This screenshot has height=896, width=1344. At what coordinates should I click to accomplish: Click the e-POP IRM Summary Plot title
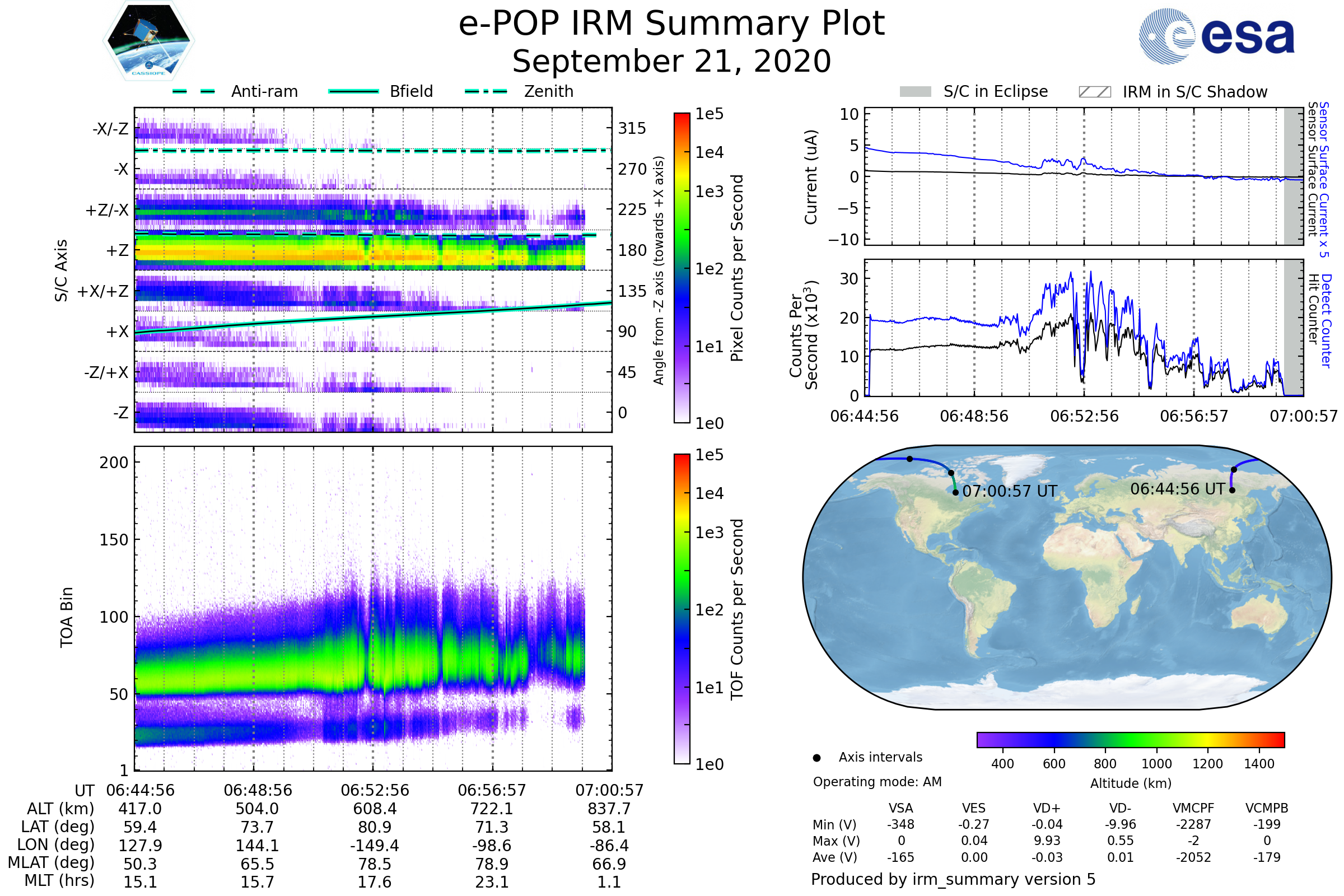pyautogui.click(x=671, y=24)
